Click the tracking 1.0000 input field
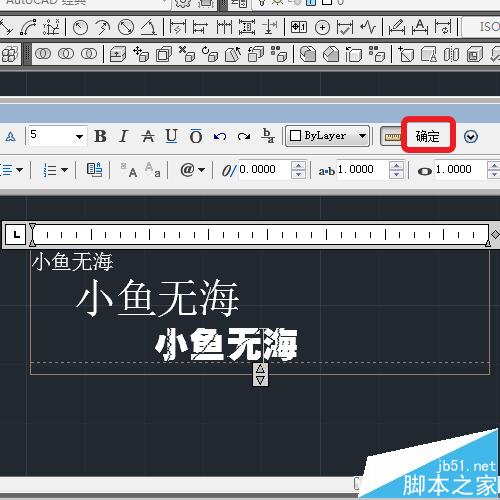The width and height of the screenshot is (500, 500). 362,170
